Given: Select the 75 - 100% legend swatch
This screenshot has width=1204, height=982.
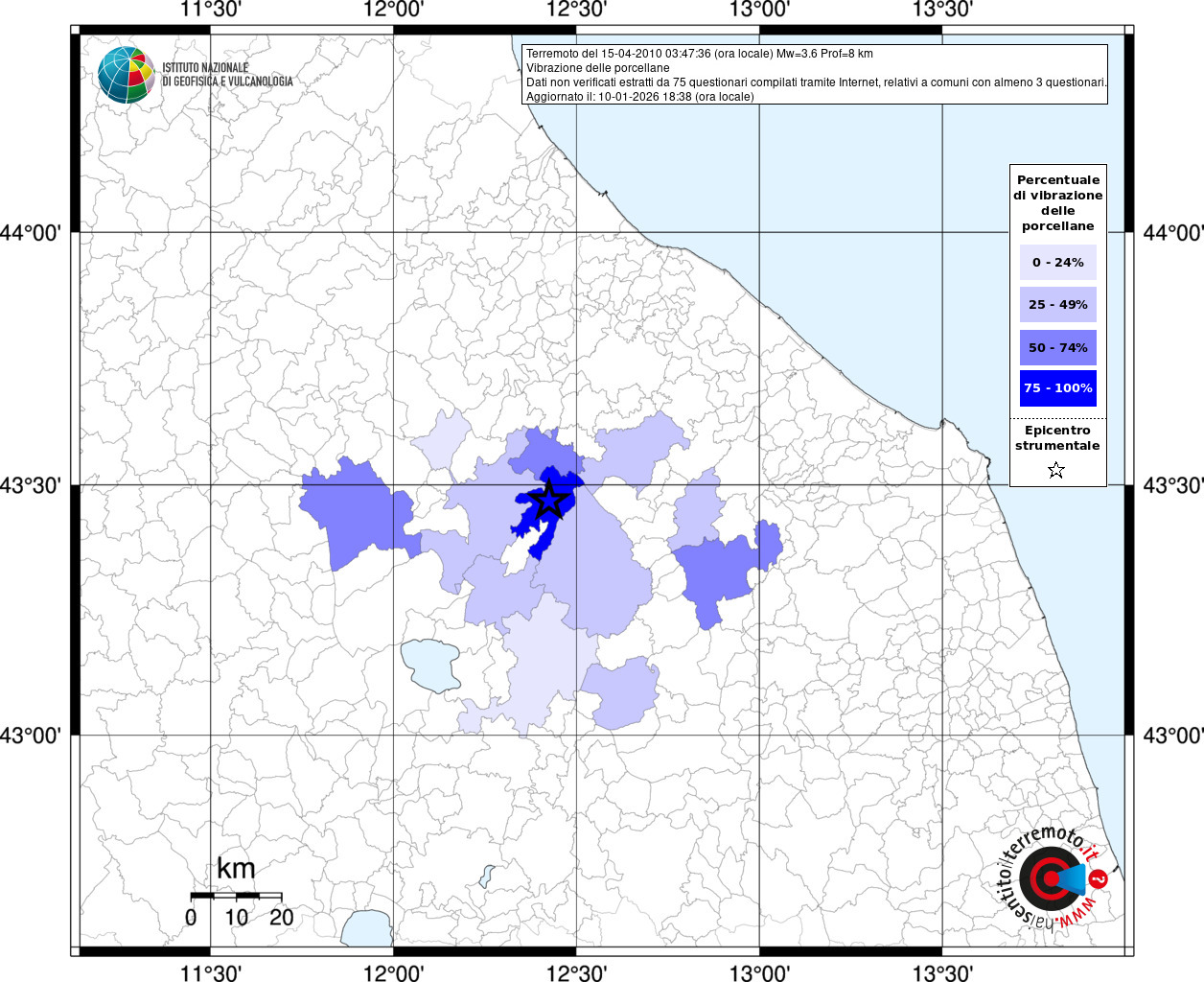Looking at the screenshot, I should (1057, 388).
